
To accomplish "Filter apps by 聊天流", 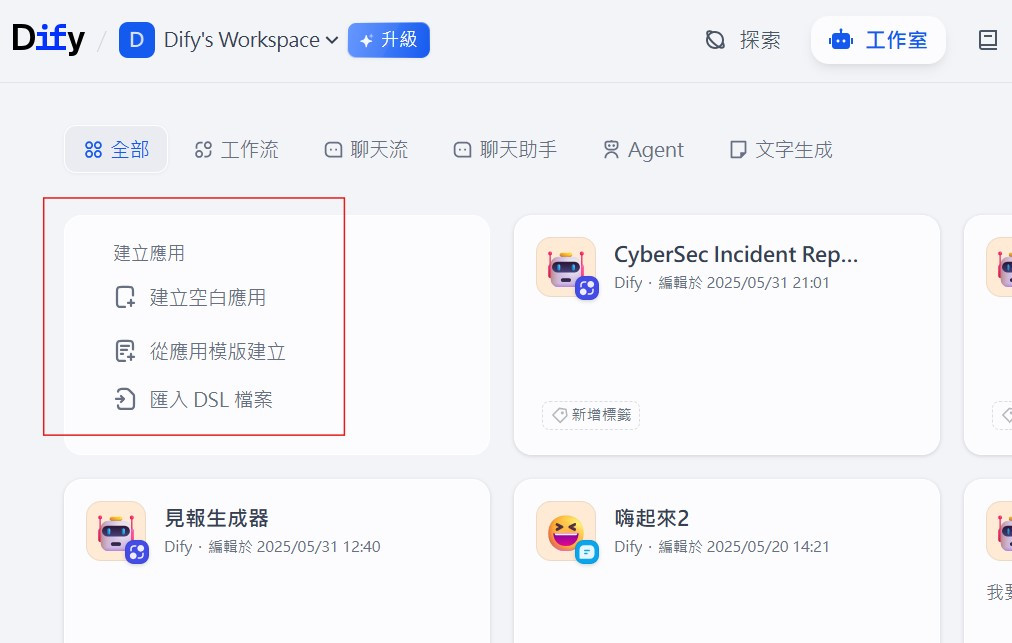I will [367, 150].
